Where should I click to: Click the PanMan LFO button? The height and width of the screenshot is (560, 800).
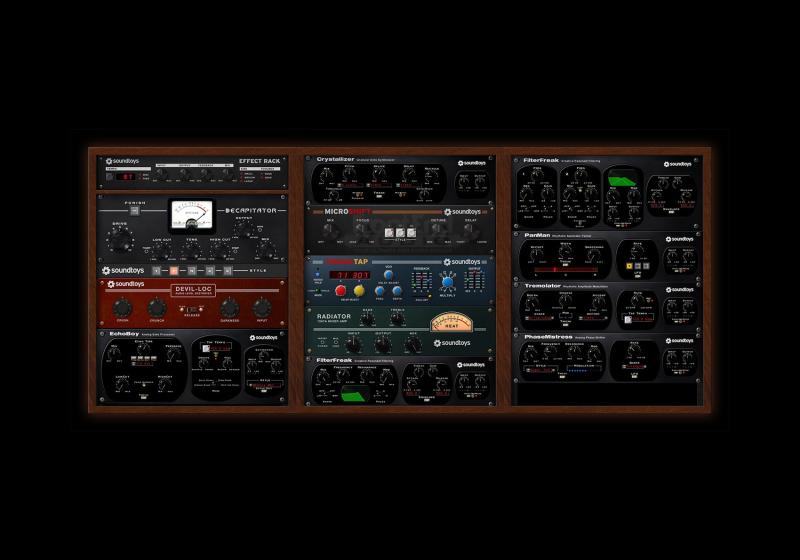click(x=637, y=276)
